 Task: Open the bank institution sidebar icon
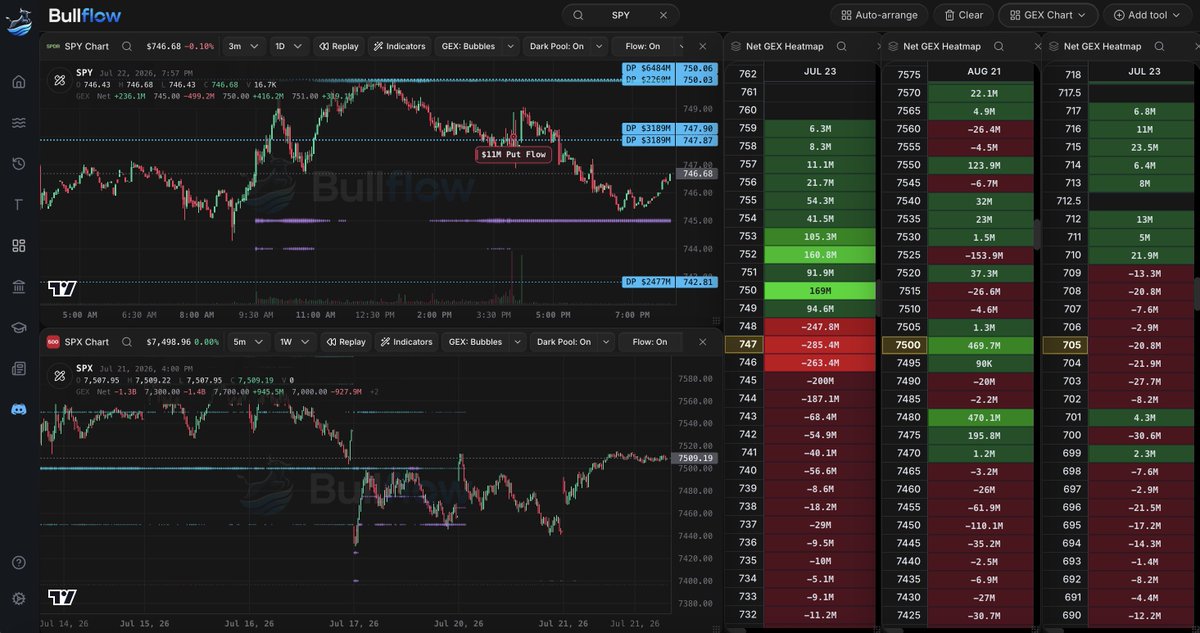point(18,287)
